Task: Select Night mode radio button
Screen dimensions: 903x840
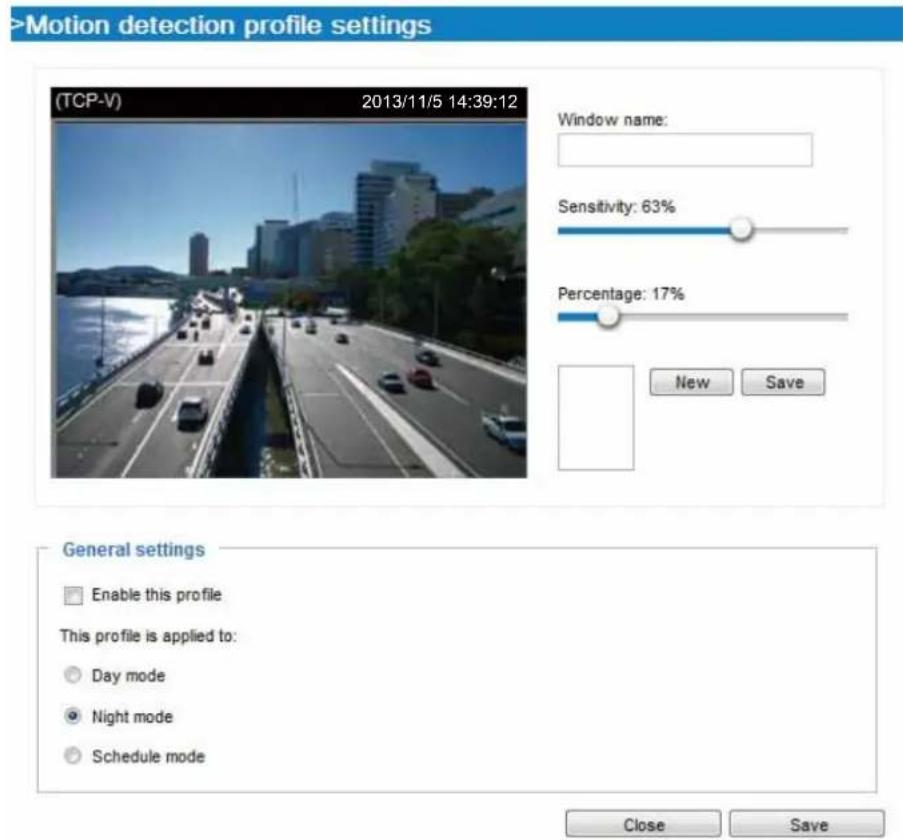Action: 73,716
